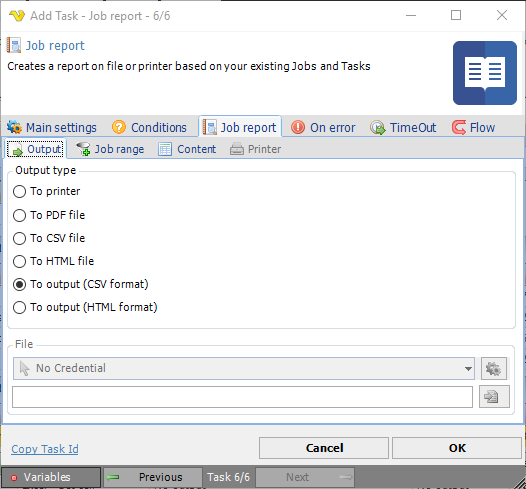Viewport: 526px width, 489px height.
Task: Click the Job report notebook header icon
Action: click(14, 45)
